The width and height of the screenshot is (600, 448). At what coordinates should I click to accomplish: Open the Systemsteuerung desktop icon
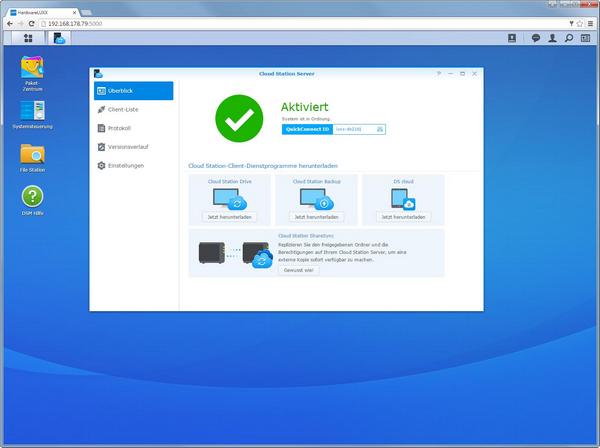pyautogui.click(x=32, y=115)
